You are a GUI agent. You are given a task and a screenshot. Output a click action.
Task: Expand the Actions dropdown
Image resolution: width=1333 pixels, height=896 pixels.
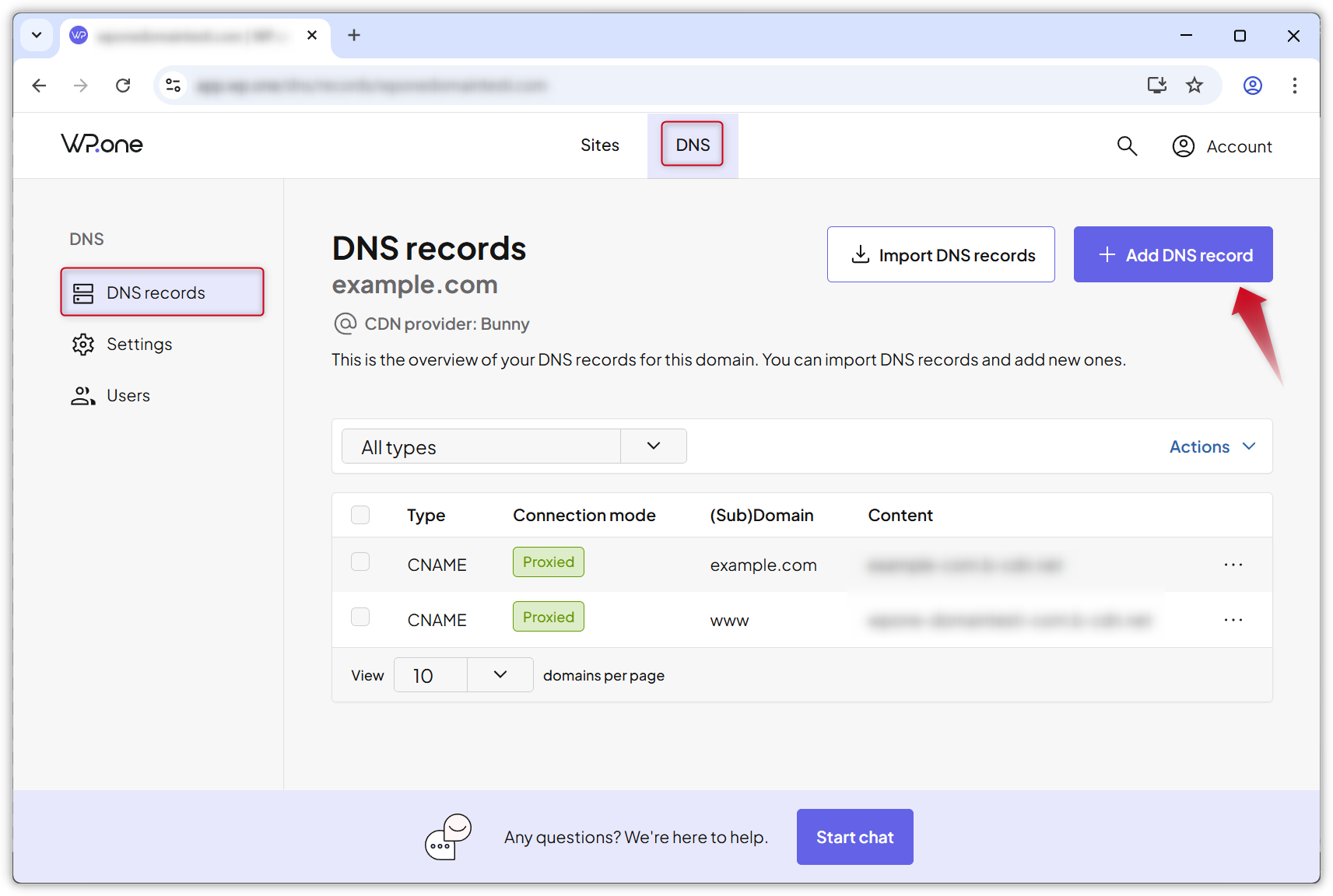point(1211,446)
